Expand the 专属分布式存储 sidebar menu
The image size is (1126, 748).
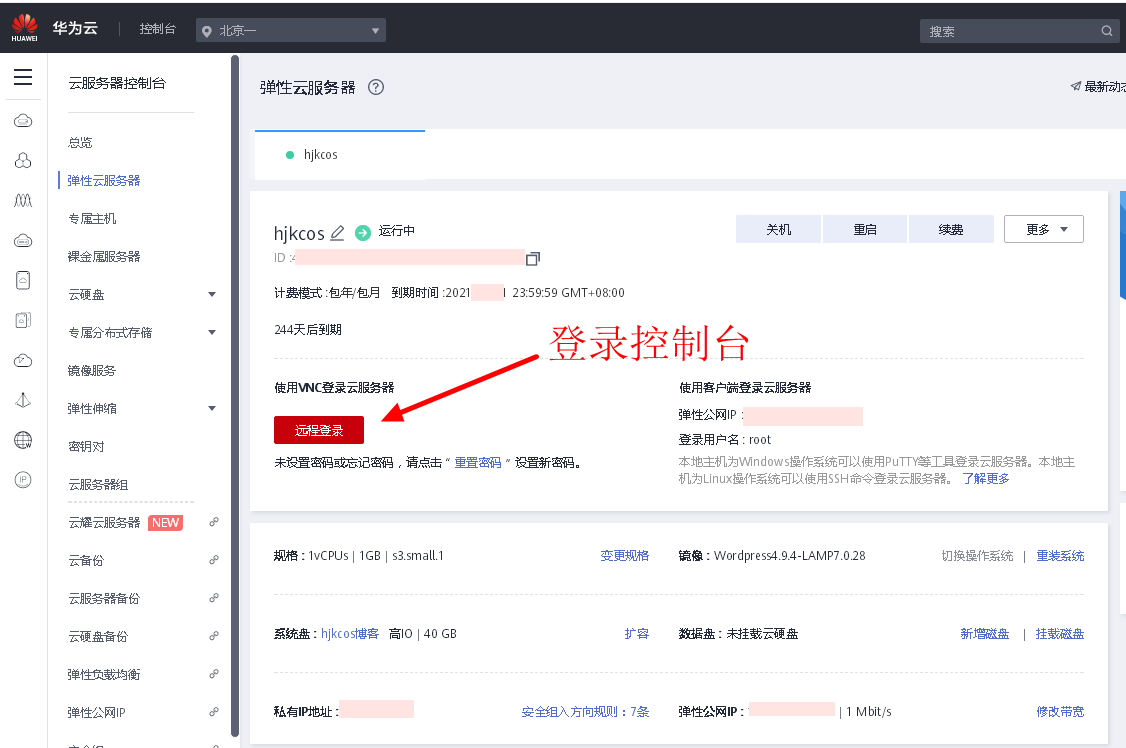click(x=212, y=332)
